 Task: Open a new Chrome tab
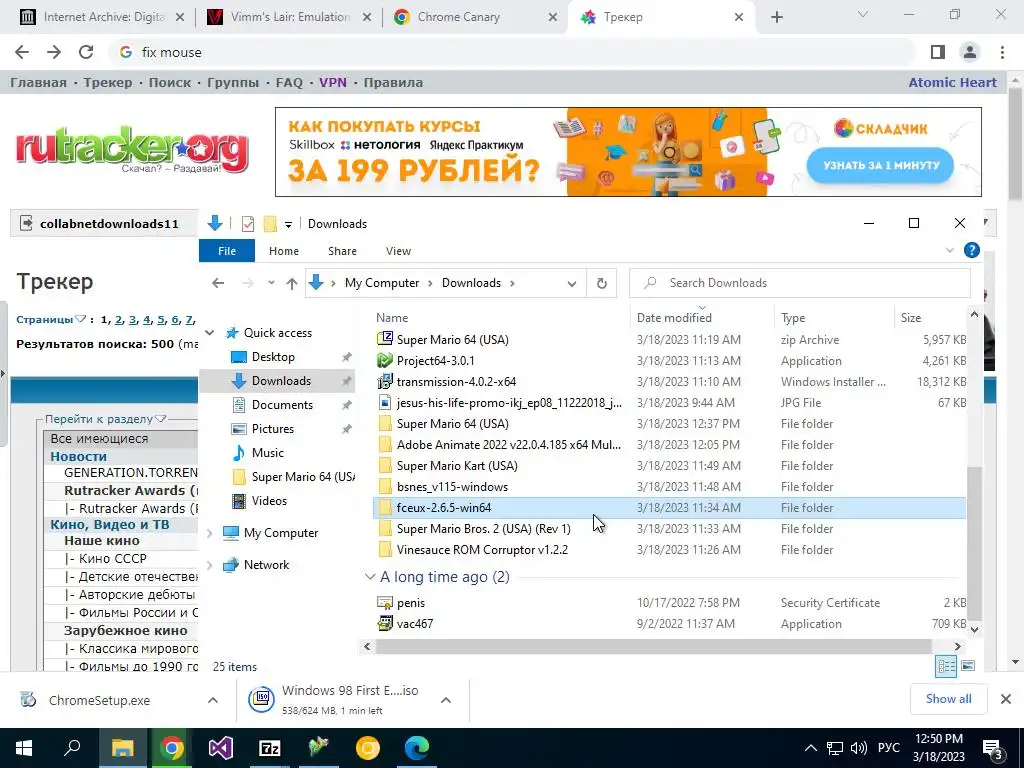pos(776,18)
